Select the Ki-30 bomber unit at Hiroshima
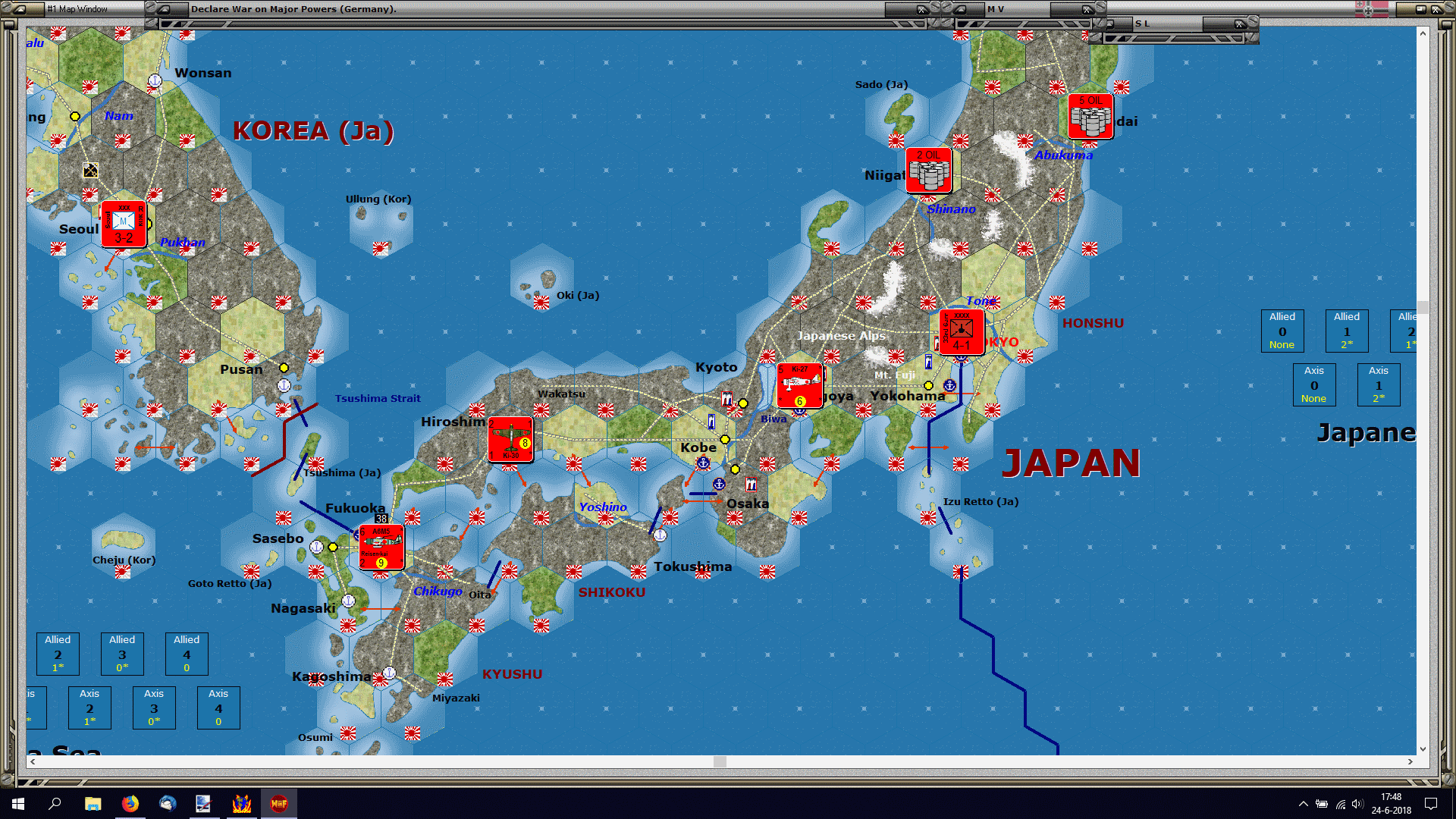1456x819 pixels. 510,440
